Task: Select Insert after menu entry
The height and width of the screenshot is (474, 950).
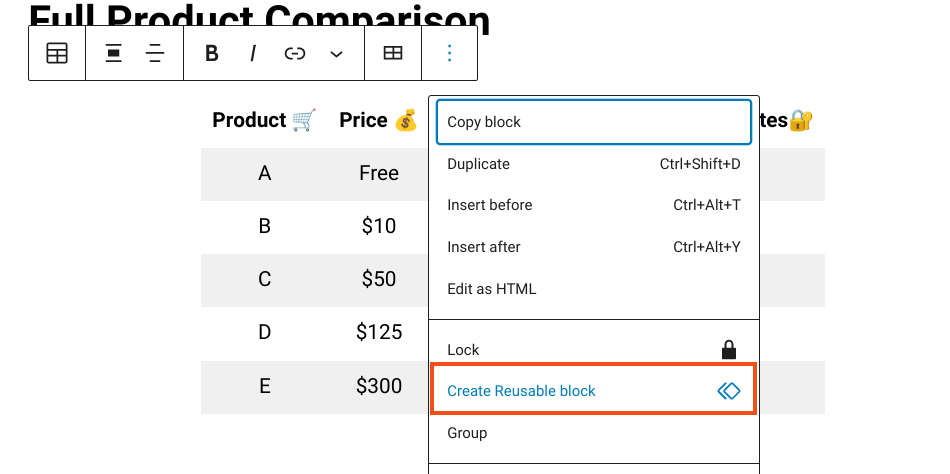Action: click(594, 247)
